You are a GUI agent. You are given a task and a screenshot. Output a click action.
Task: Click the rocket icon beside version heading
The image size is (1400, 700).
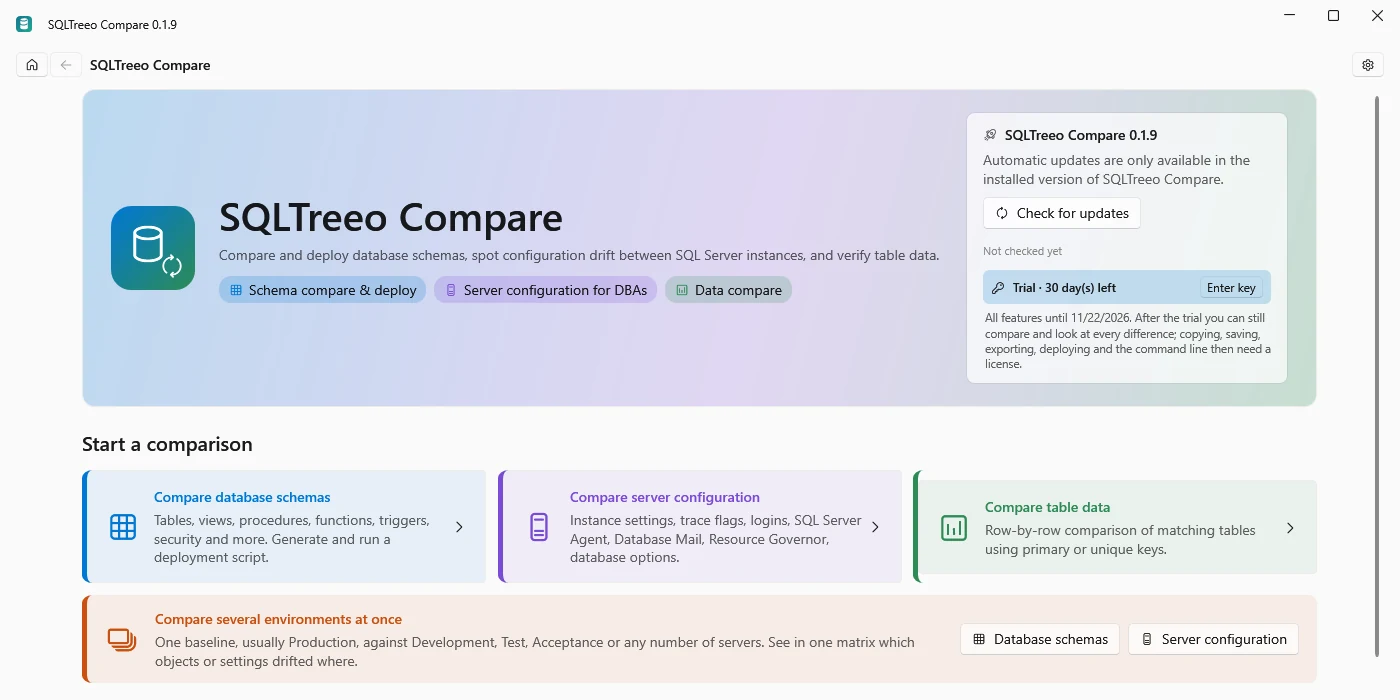coord(990,135)
